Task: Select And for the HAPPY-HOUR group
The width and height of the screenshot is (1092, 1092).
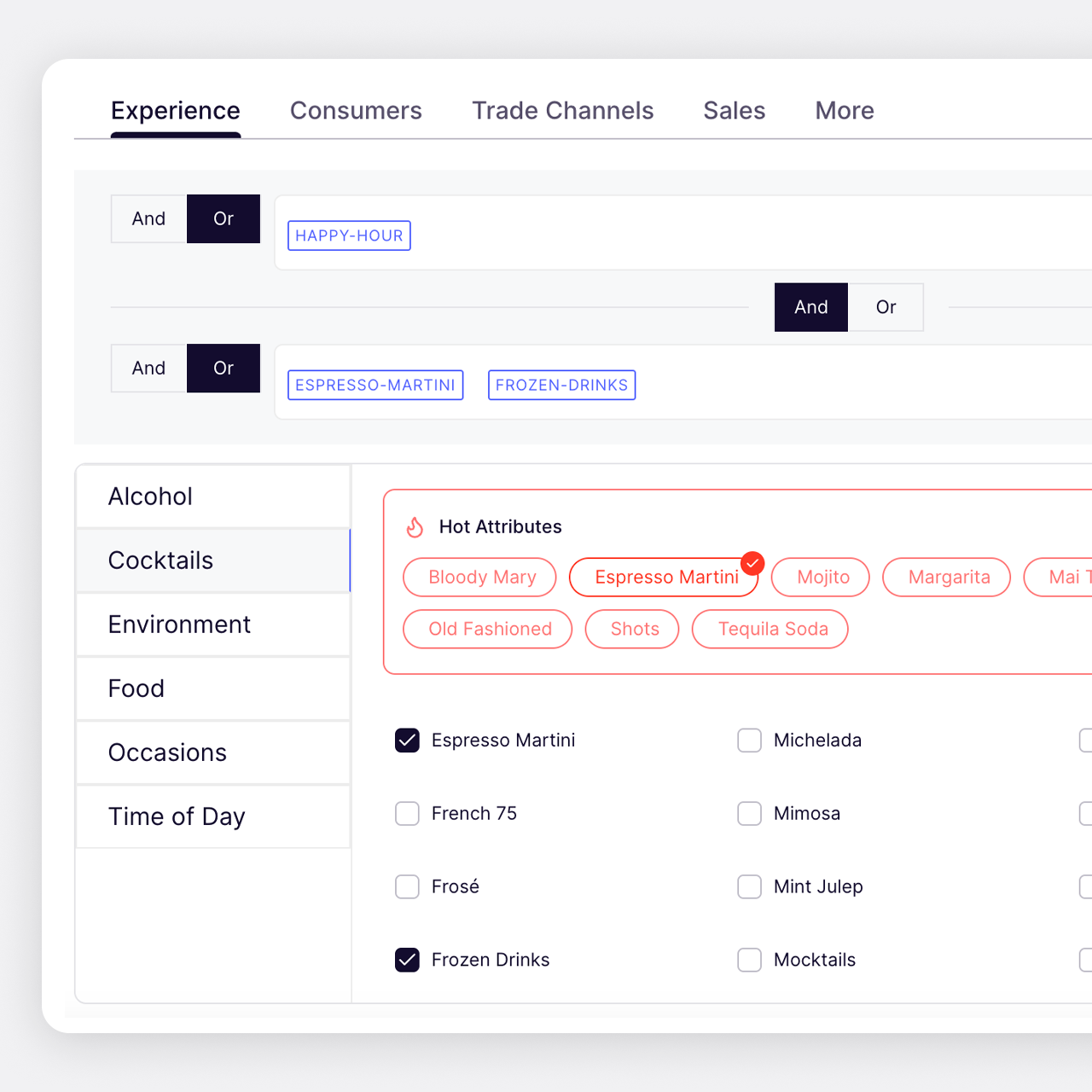Action: point(148,219)
